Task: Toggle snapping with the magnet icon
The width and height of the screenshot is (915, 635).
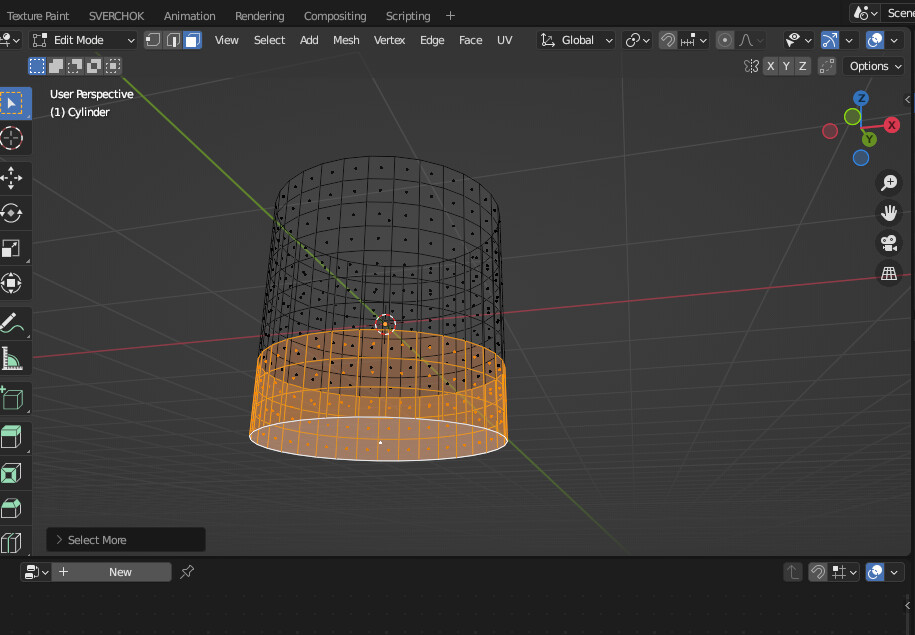Action: [x=668, y=40]
